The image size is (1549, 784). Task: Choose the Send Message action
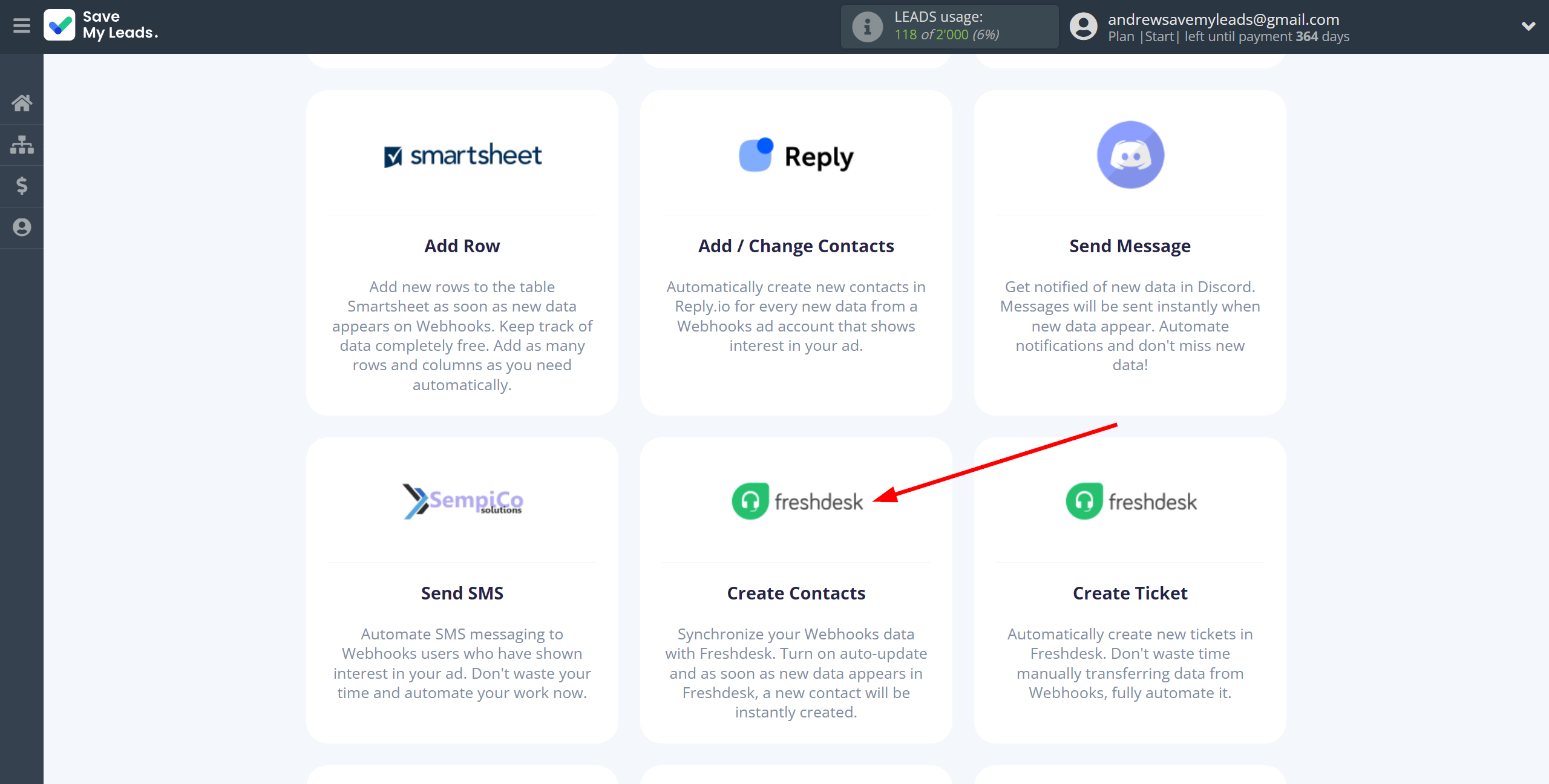tap(1130, 246)
